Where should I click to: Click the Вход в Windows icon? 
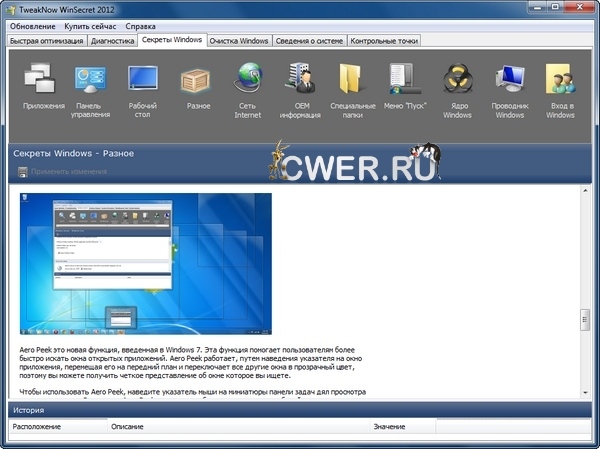click(x=560, y=79)
